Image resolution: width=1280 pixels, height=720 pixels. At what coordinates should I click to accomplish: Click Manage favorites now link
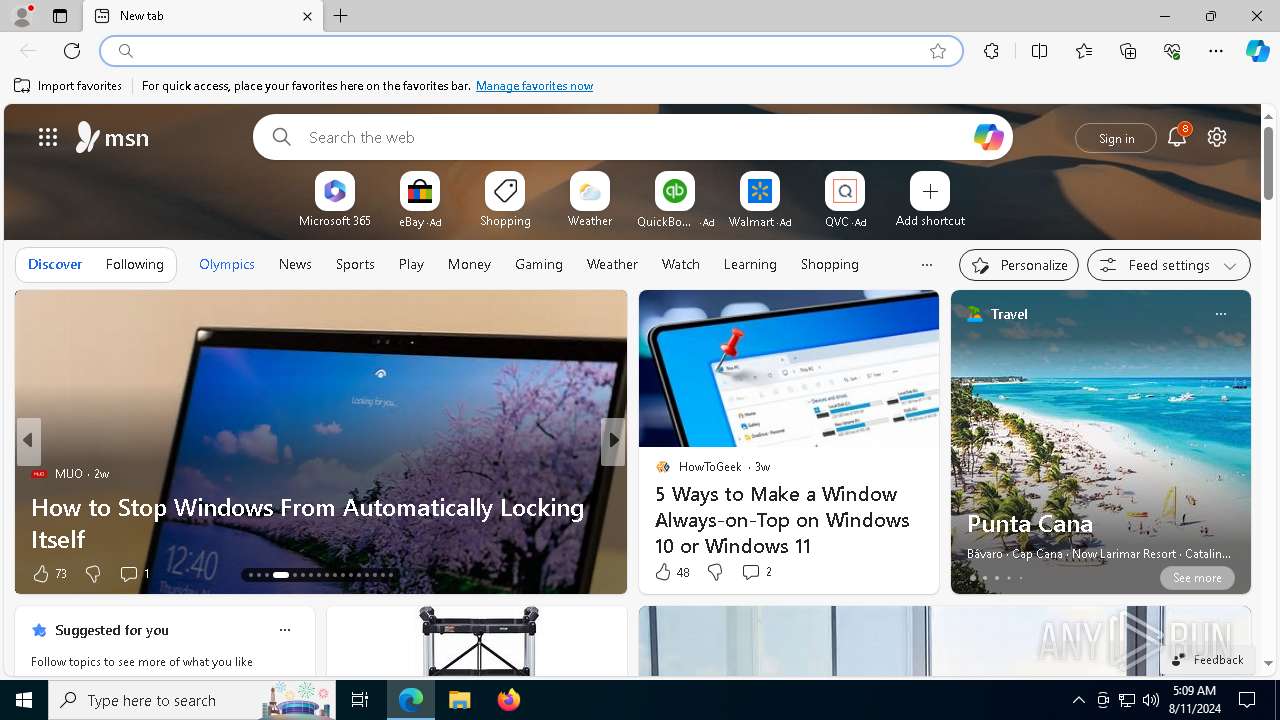tap(535, 86)
